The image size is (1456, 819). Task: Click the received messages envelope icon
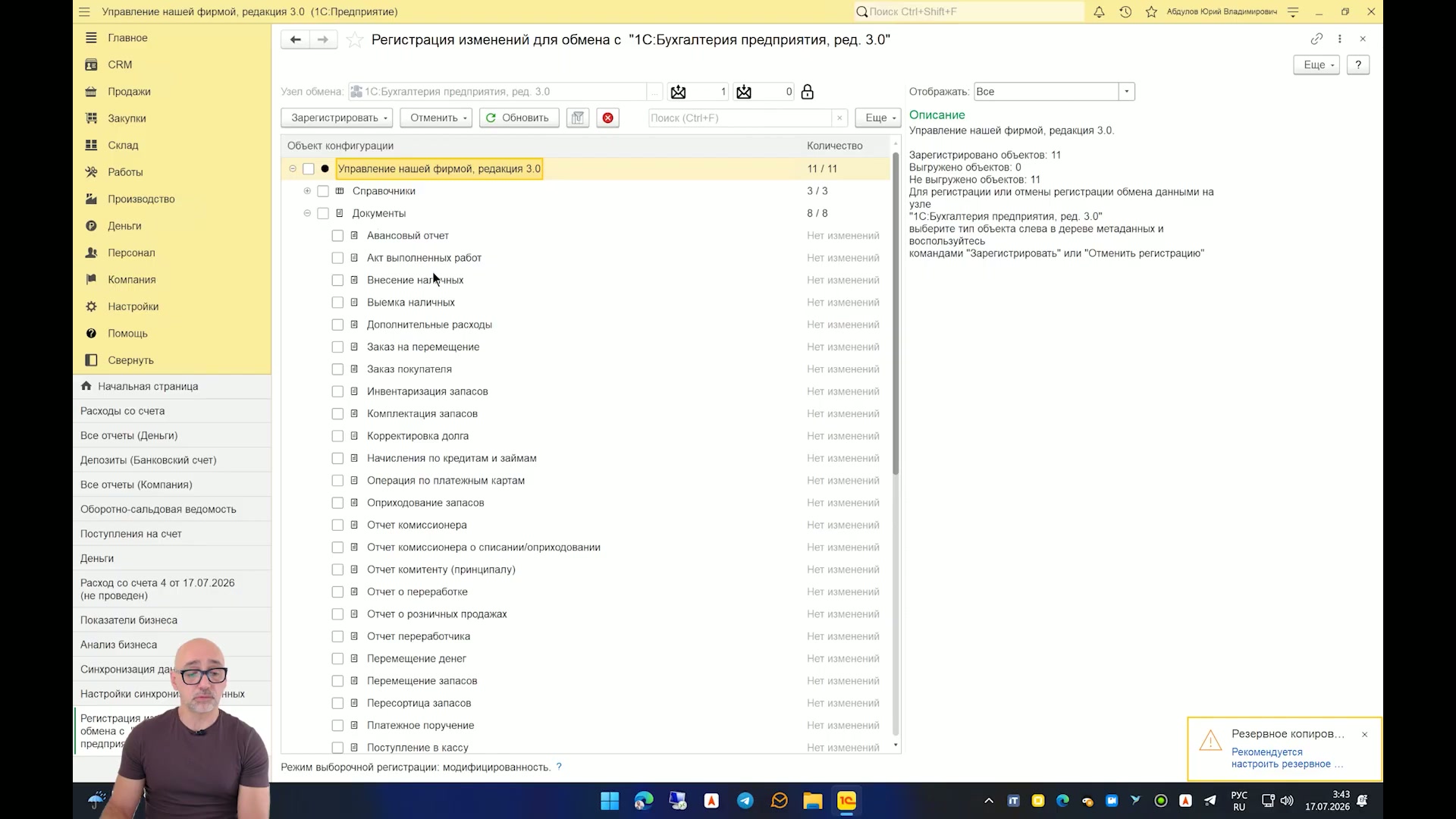(x=744, y=92)
